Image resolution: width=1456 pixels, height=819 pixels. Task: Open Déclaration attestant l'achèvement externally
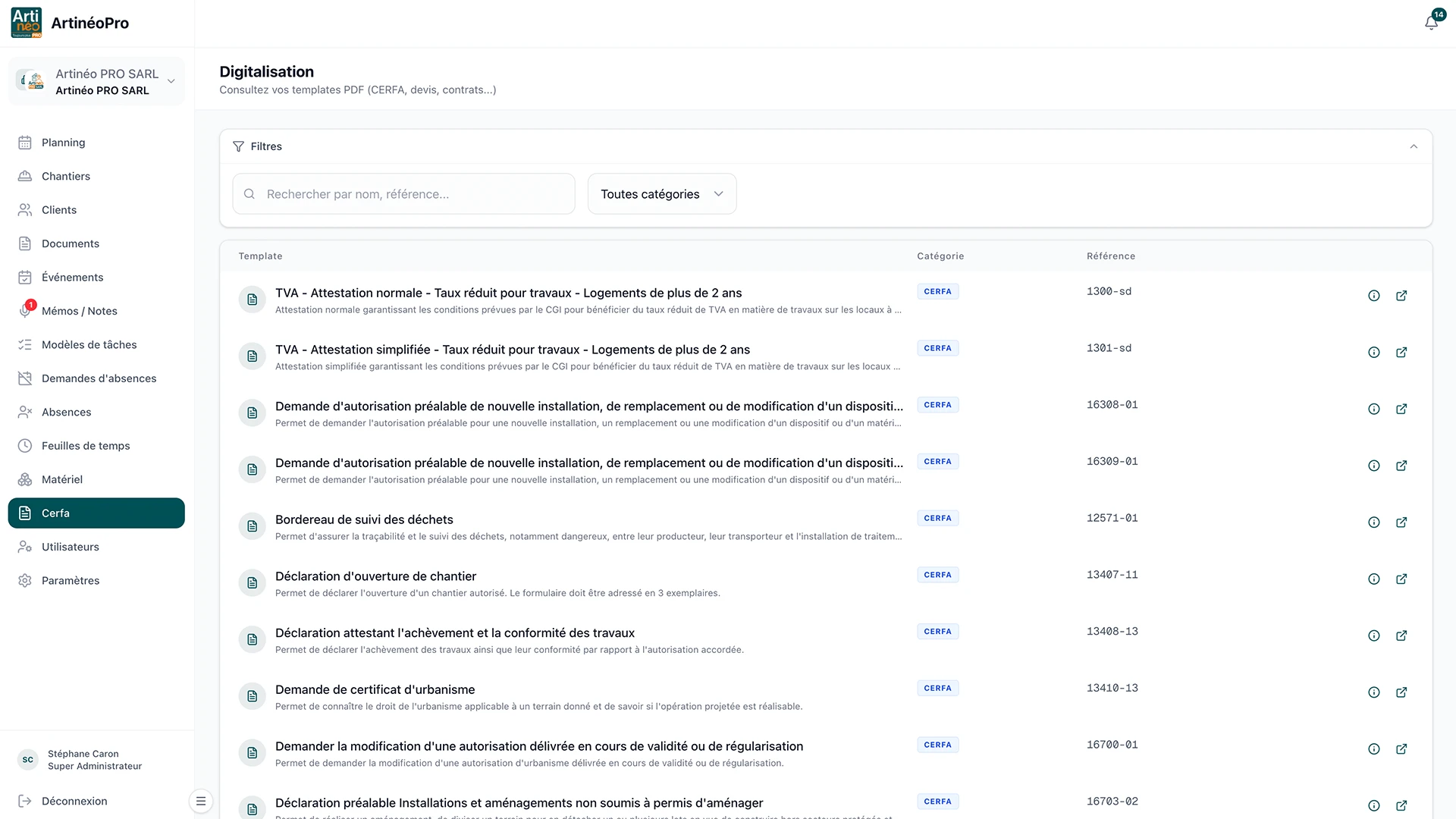(x=1401, y=636)
